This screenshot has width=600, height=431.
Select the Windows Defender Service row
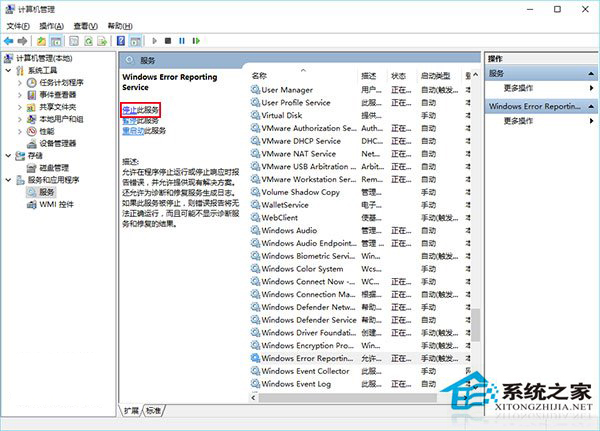point(360,320)
